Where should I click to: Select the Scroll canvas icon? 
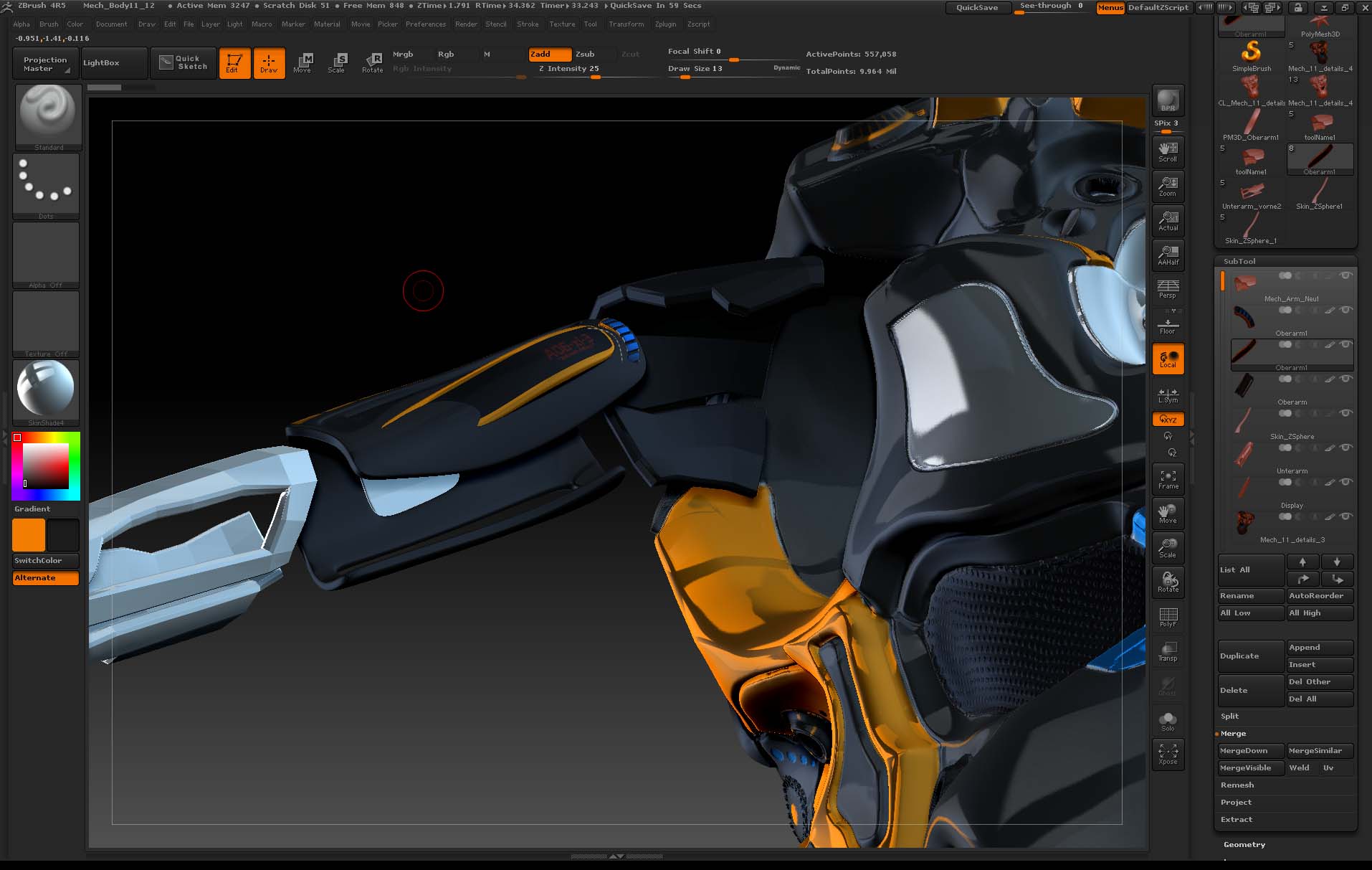pos(1168,151)
